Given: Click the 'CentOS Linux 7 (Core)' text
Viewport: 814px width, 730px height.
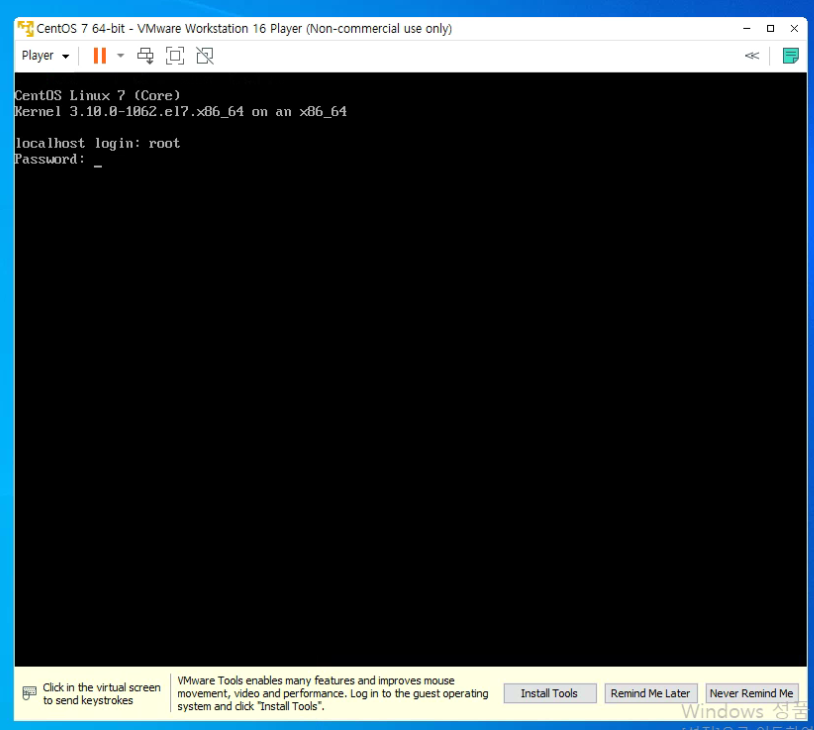Looking at the screenshot, I should (x=98, y=96).
